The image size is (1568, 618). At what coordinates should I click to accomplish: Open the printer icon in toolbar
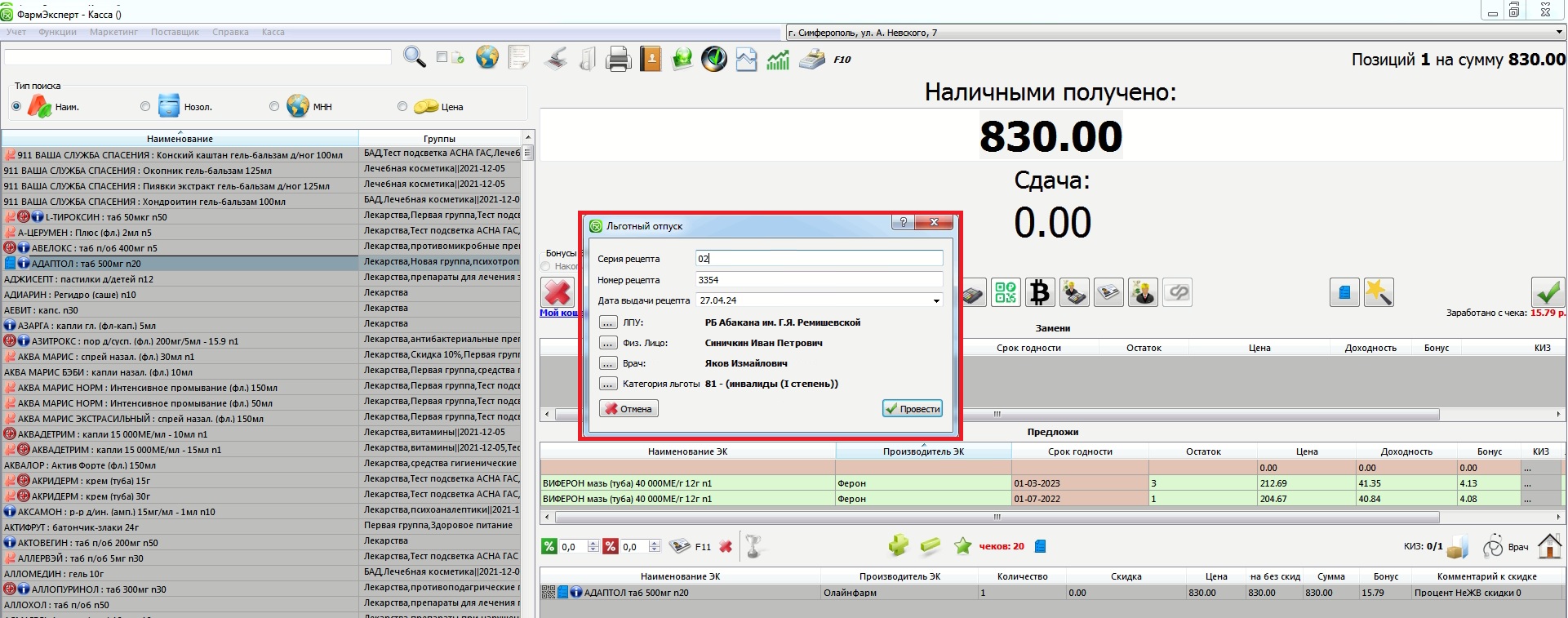tap(618, 59)
